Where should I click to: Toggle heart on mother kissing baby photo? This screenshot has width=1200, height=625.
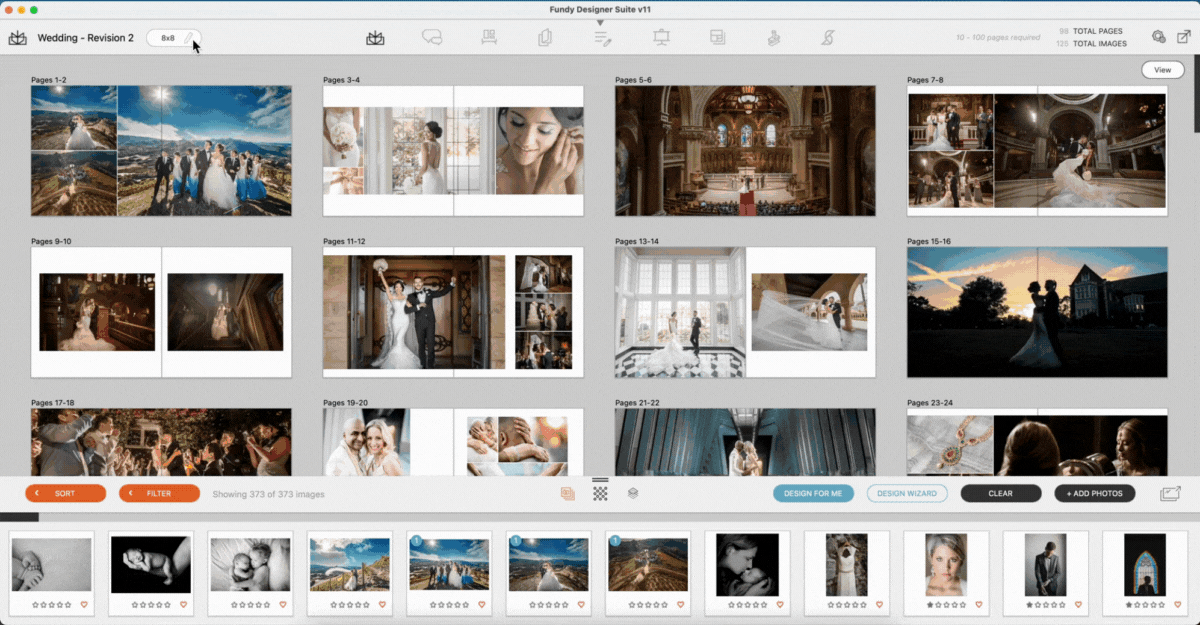click(780, 604)
